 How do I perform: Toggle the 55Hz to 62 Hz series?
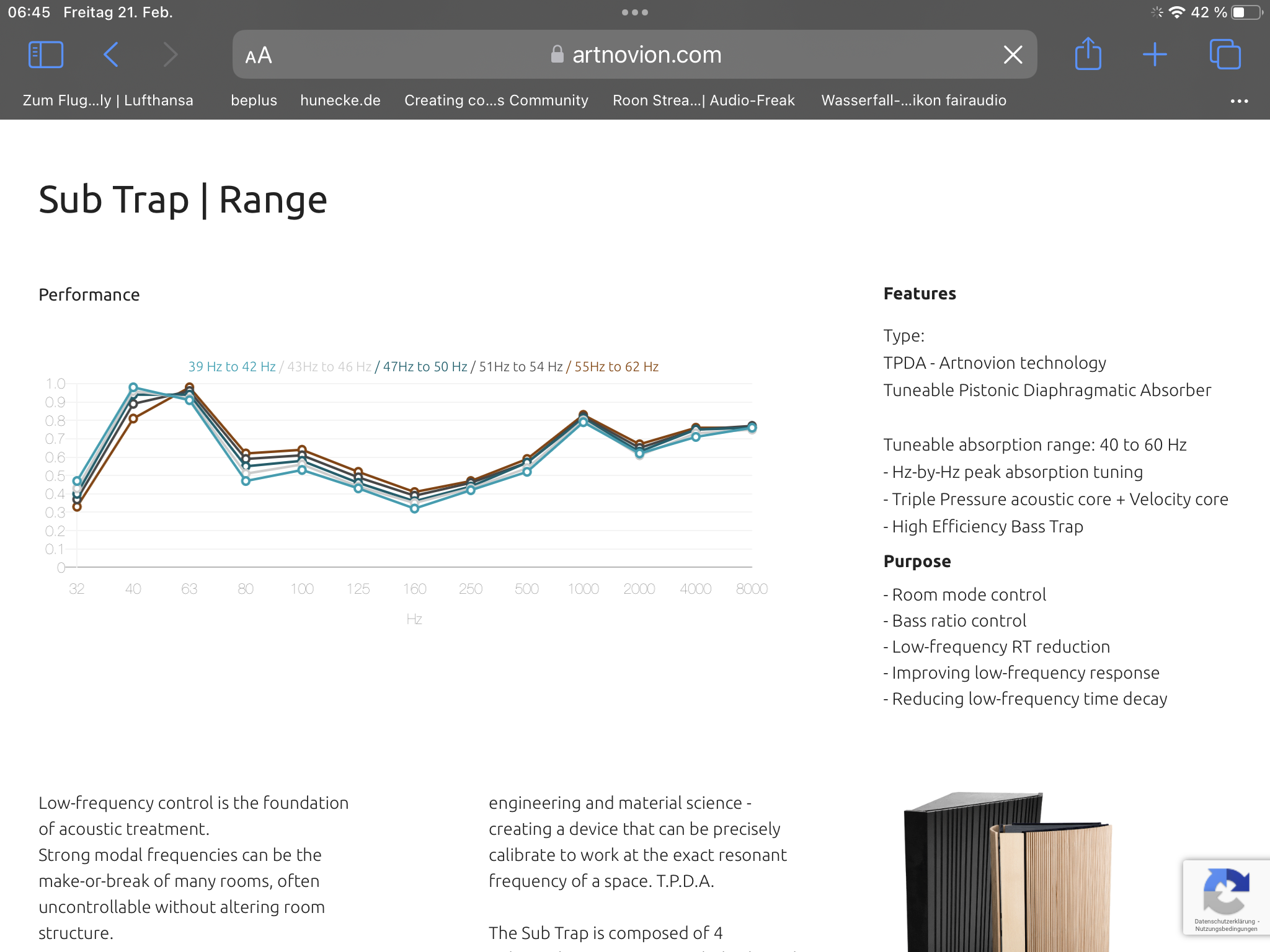616,367
